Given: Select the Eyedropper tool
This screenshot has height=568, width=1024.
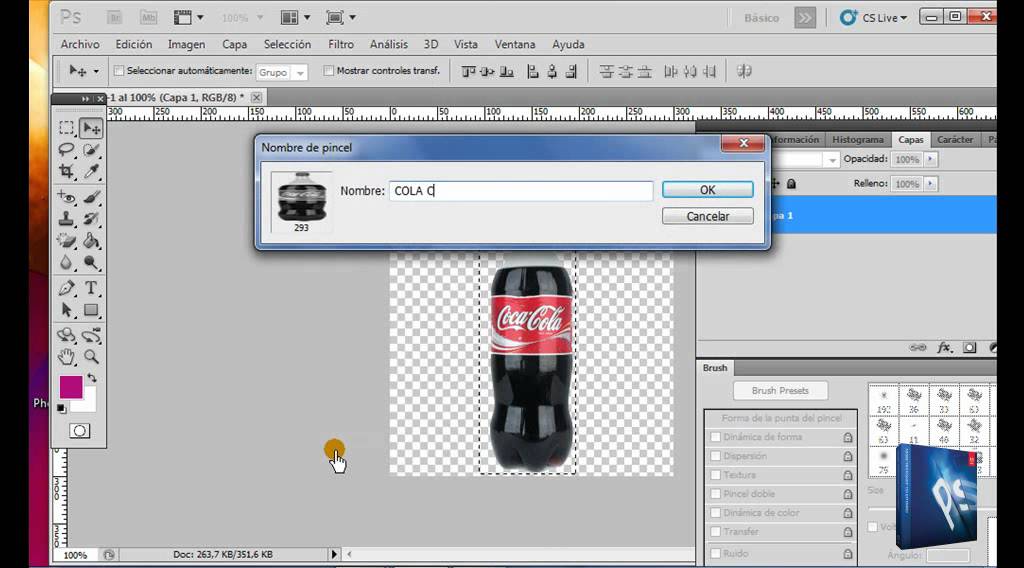Looking at the screenshot, I should 91,171.
